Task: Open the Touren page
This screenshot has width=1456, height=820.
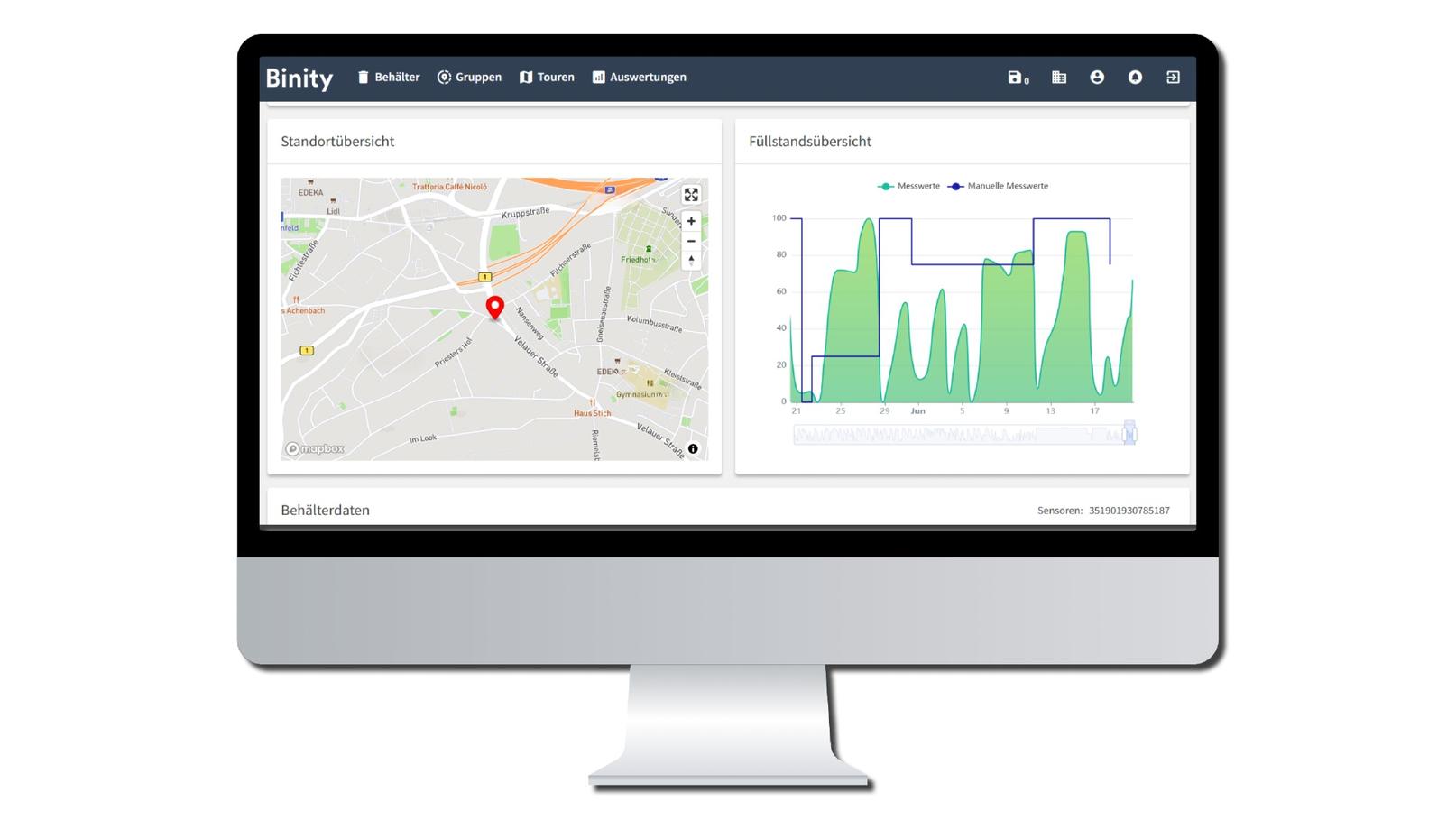Action: [547, 78]
